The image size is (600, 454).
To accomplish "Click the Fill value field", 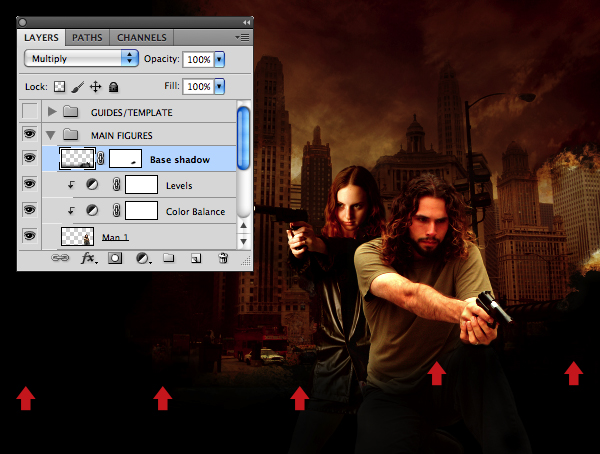I will [x=198, y=87].
